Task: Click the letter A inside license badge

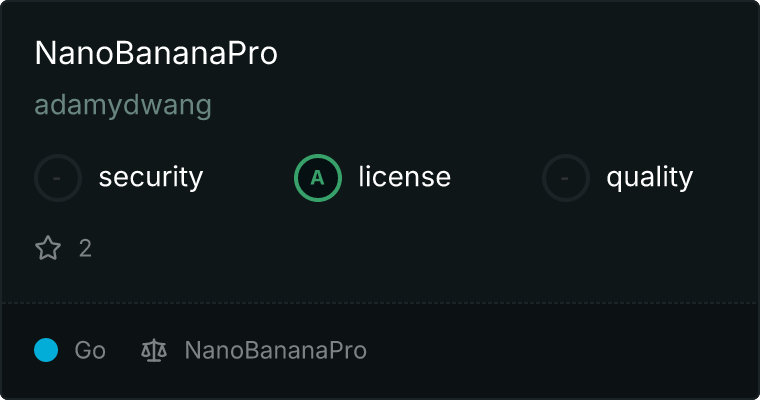Action: pos(318,178)
